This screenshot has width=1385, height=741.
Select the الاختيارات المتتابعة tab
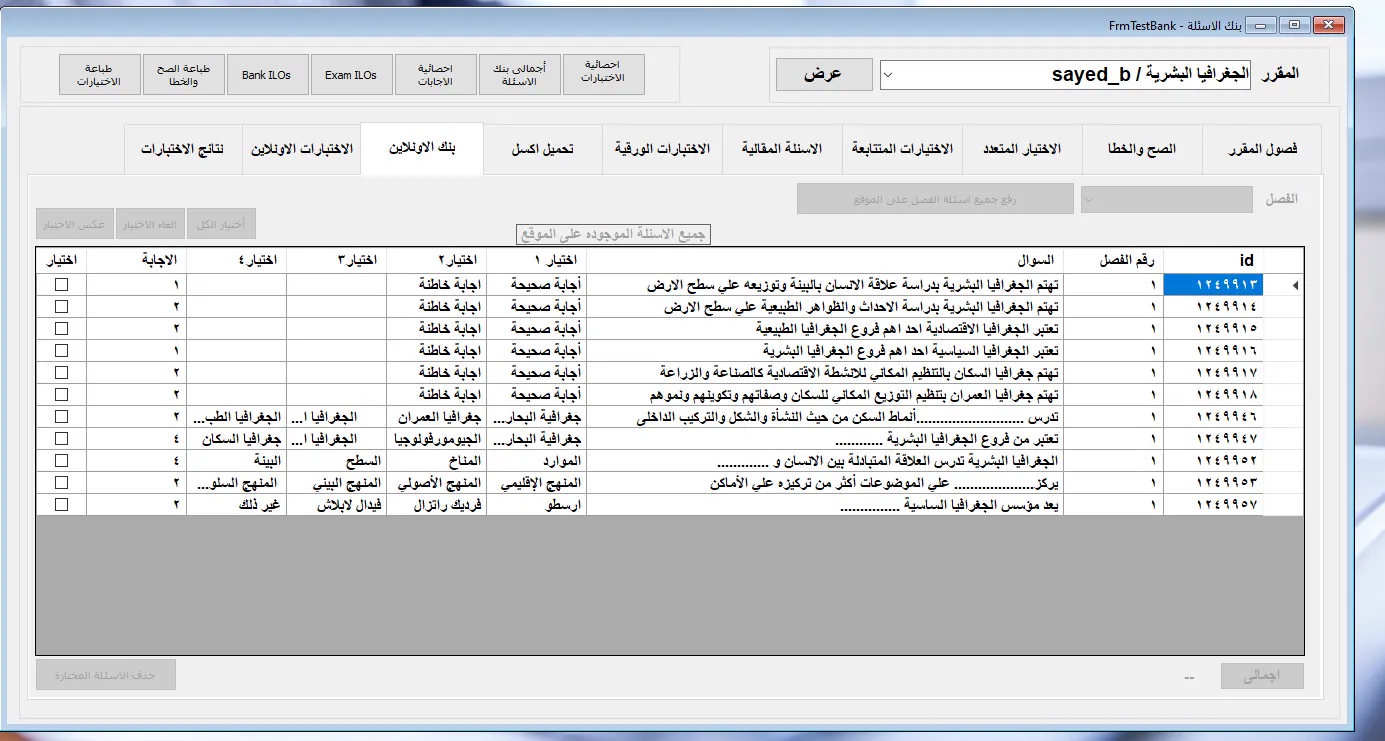tap(902, 150)
